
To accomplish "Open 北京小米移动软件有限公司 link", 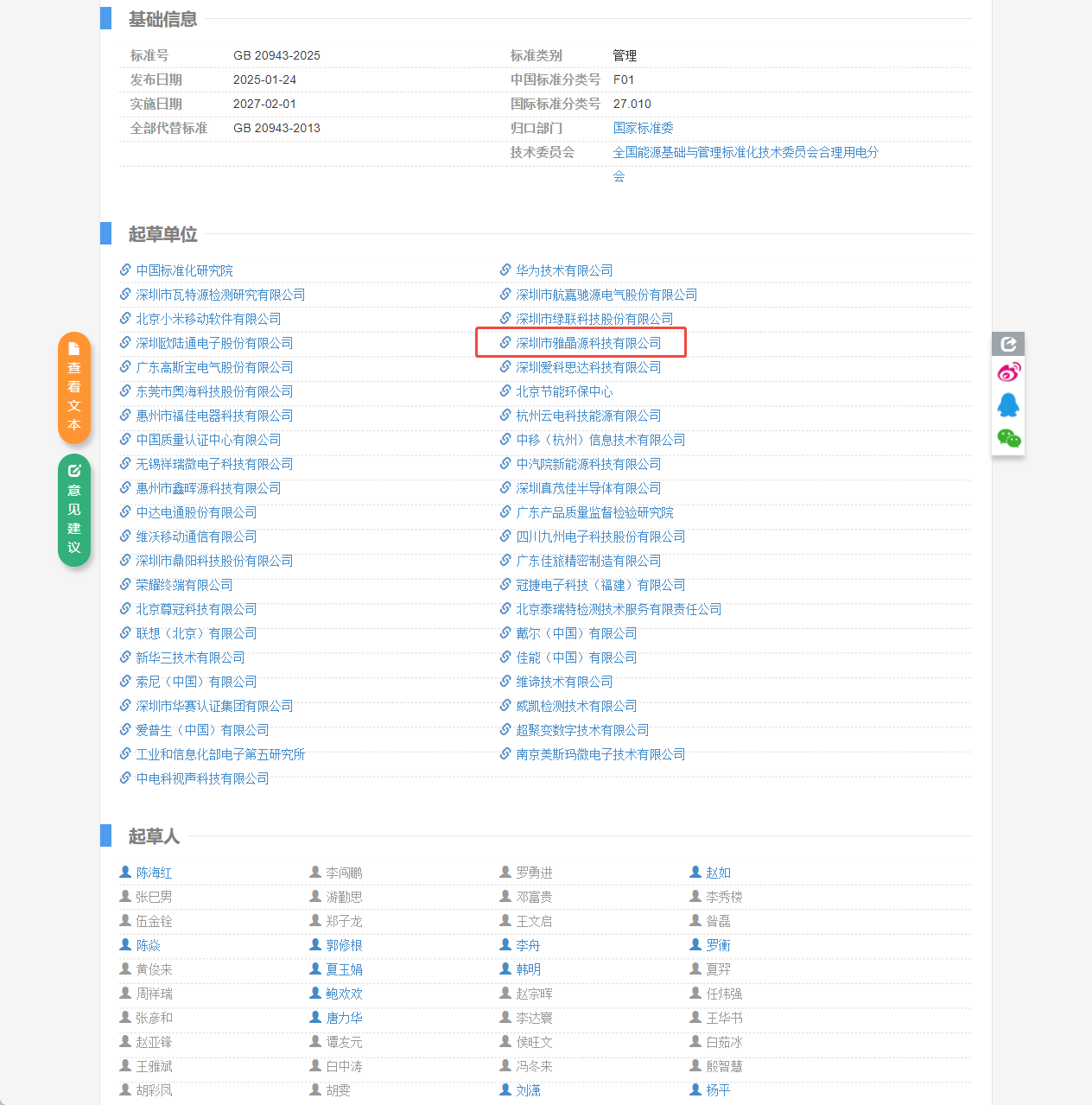I will (x=208, y=319).
